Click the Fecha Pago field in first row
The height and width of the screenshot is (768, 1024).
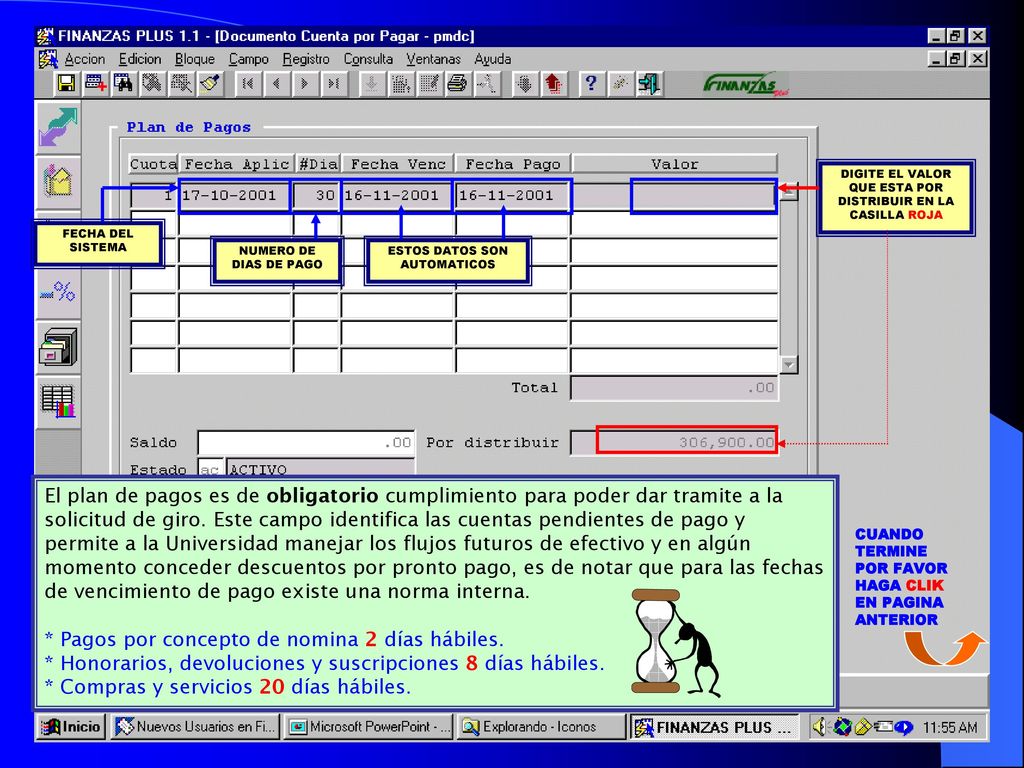click(513, 196)
